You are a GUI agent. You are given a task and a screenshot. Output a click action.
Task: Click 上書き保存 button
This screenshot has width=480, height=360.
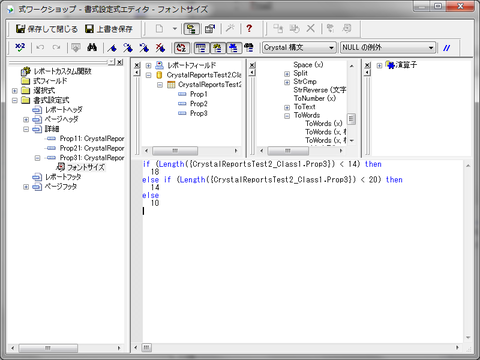click(109, 29)
